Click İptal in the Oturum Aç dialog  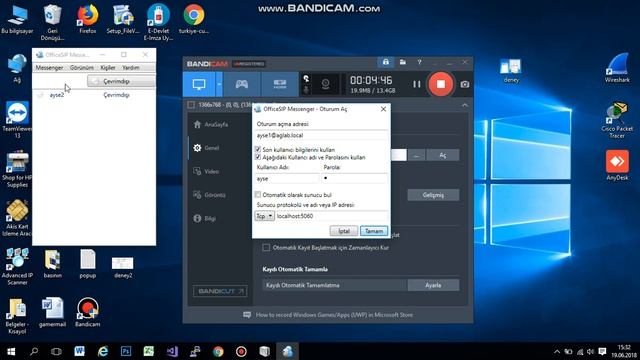(x=344, y=231)
